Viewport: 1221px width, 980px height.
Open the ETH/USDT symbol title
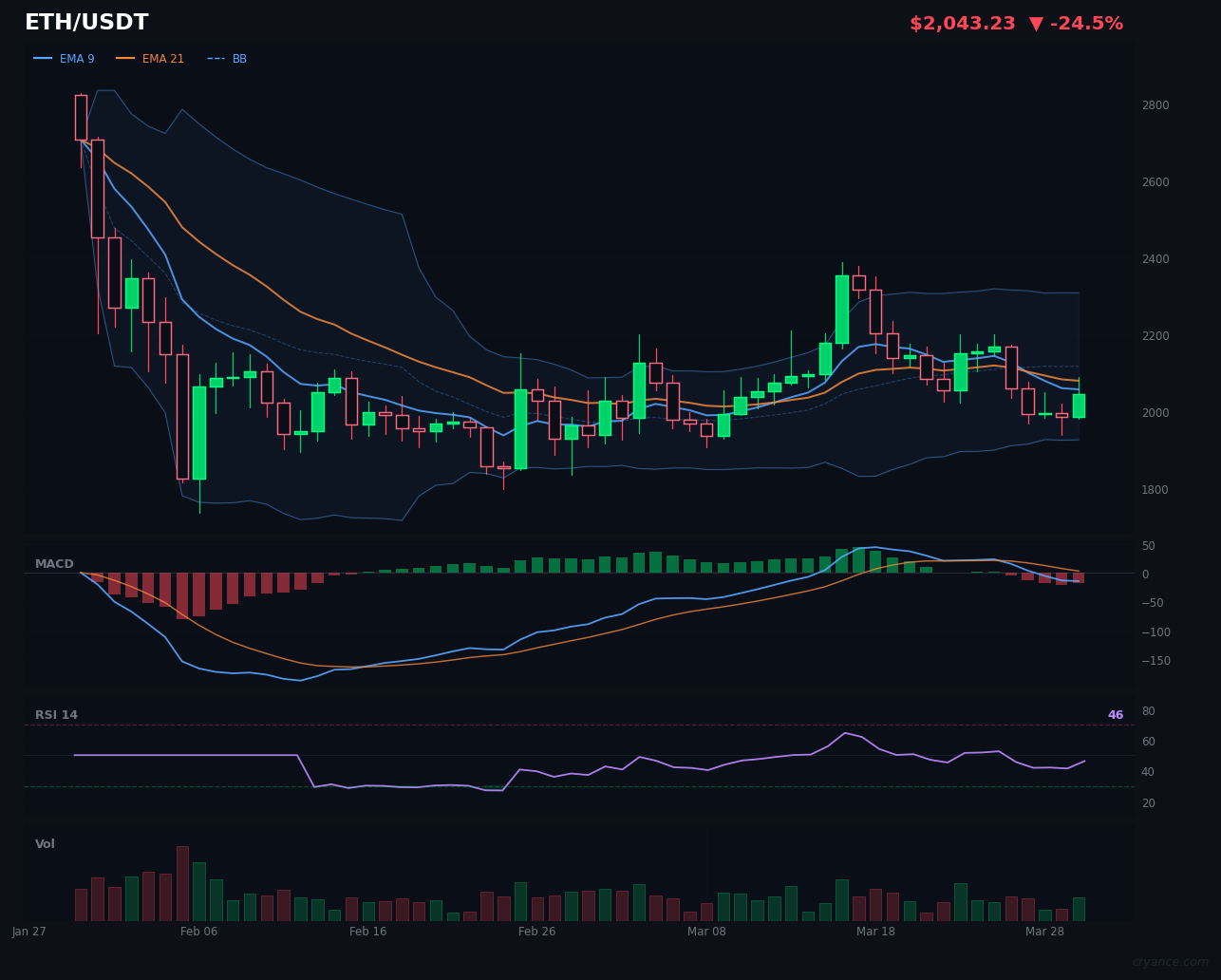point(86,21)
